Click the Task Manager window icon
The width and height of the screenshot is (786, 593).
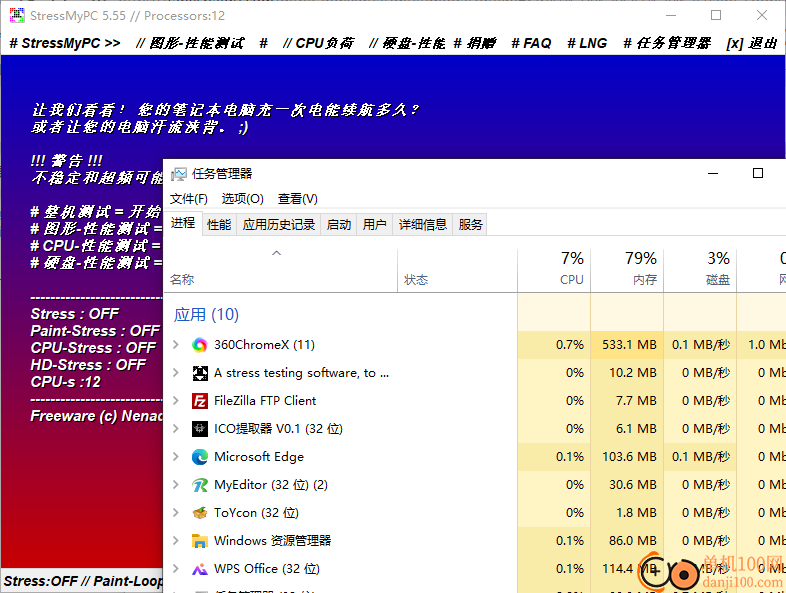178,174
